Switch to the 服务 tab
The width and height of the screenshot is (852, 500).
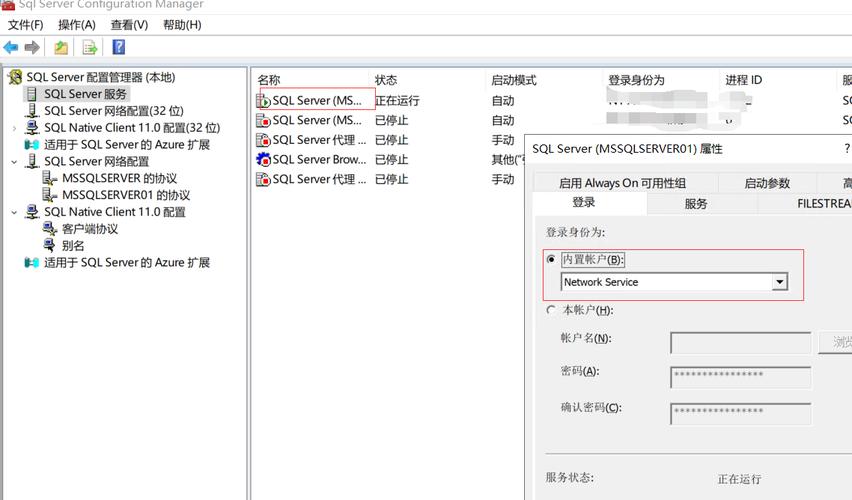tap(702, 204)
